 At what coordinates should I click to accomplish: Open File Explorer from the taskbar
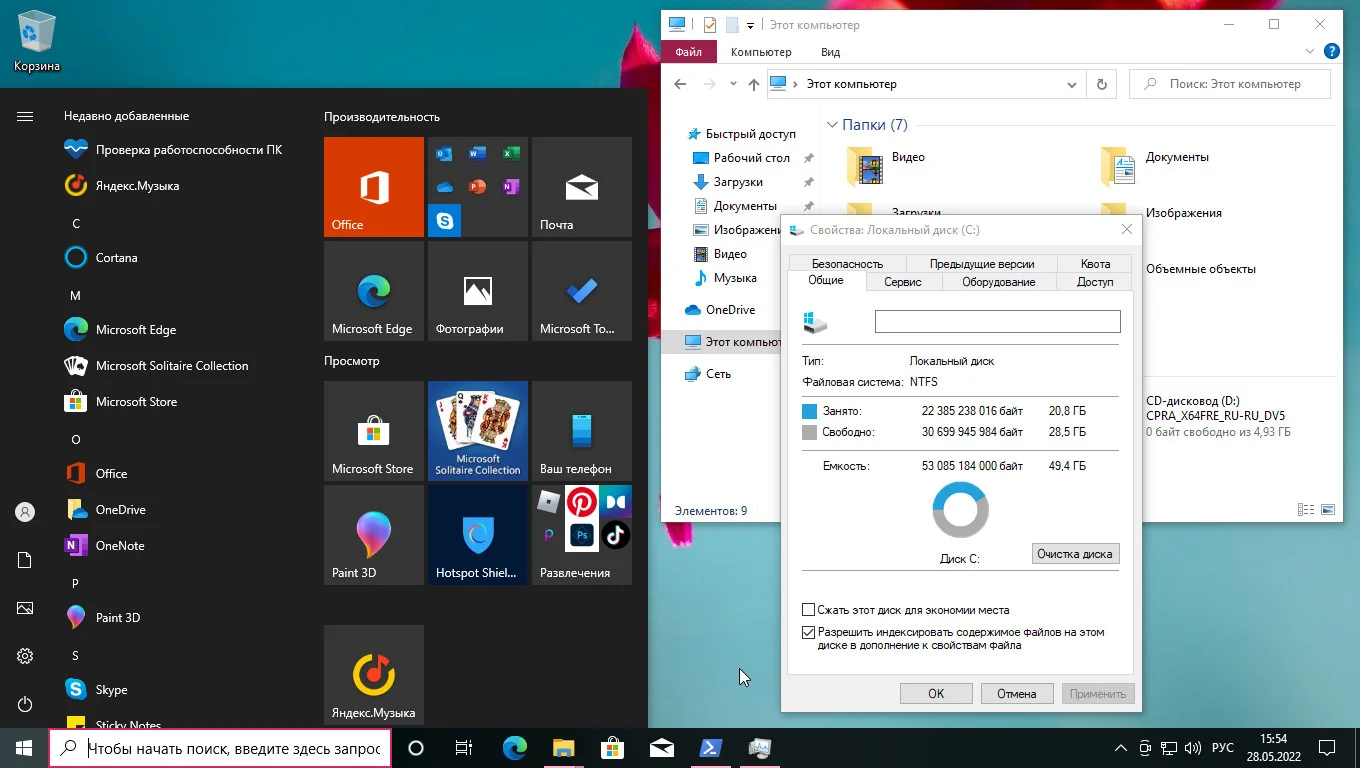coord(564,748)
